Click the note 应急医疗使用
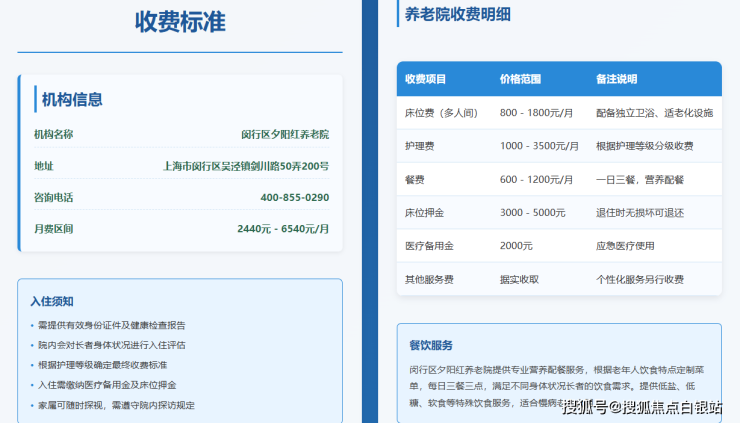Screen dimensions: 740x423 625,246
